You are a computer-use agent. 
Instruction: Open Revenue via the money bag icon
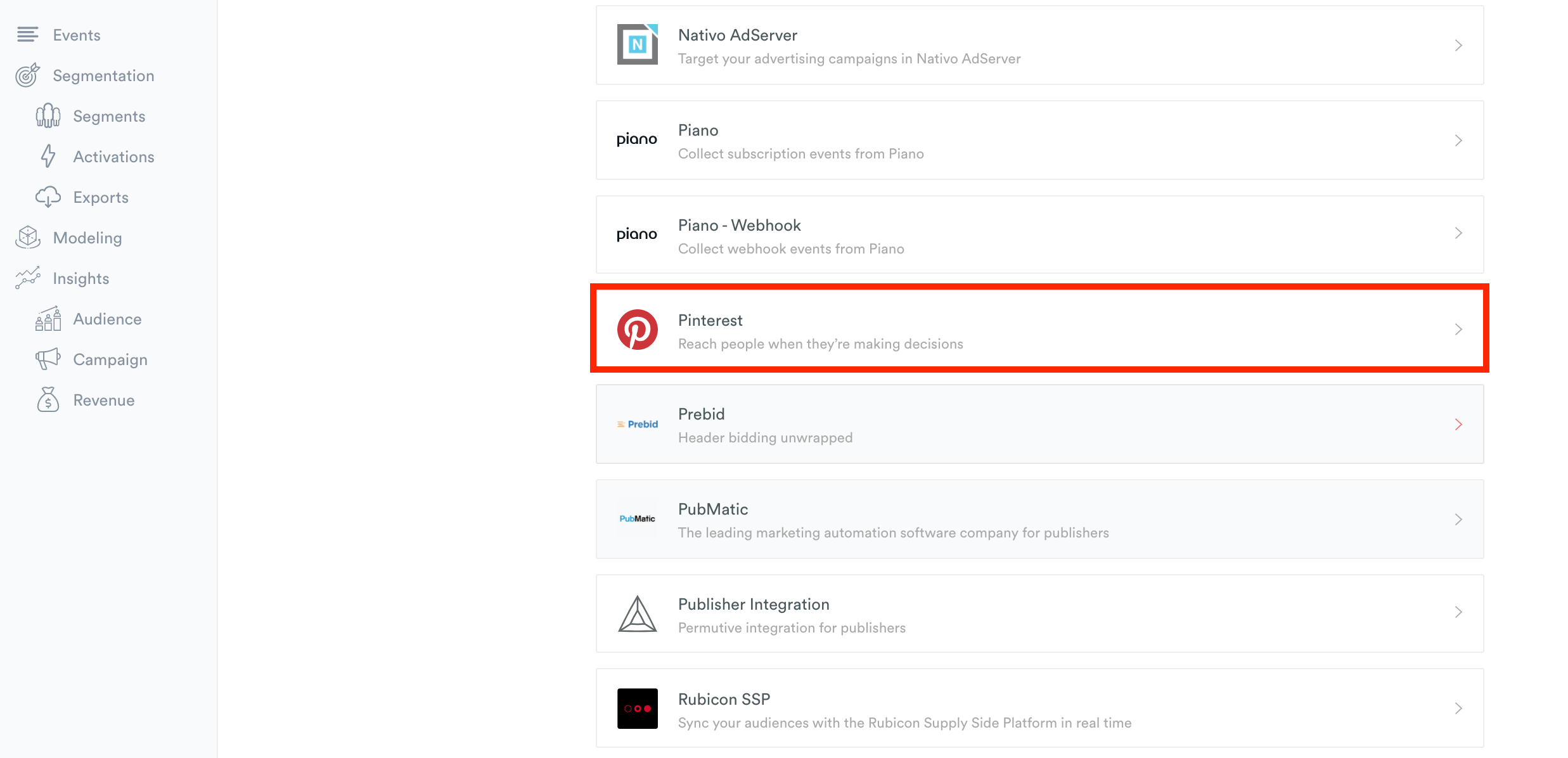click(48, 399)
